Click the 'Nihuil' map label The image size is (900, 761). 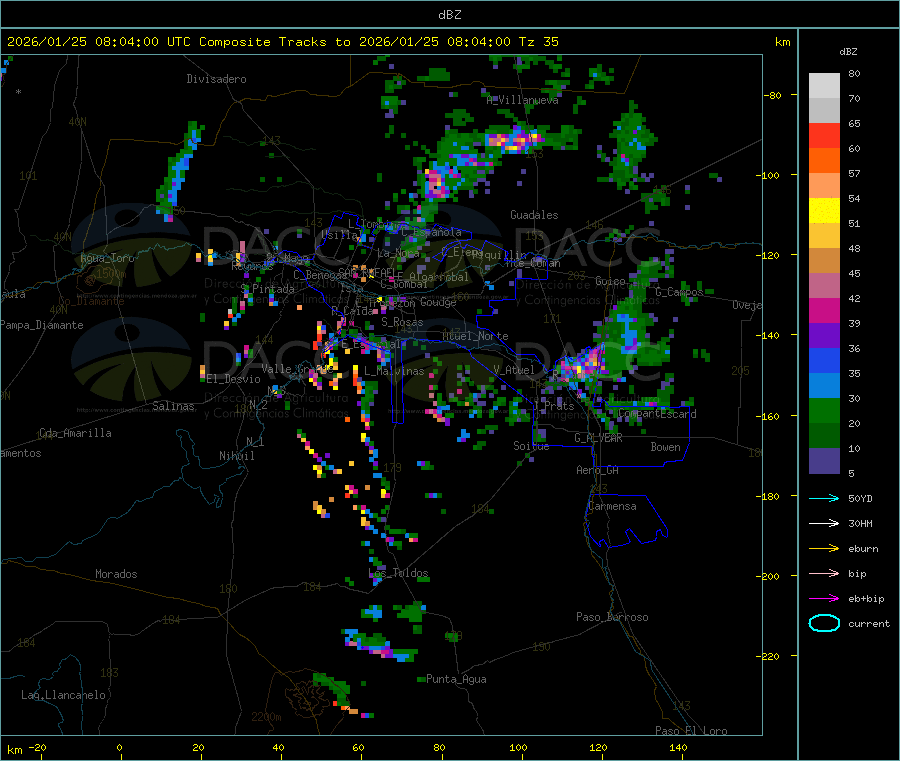click(236, 456)
